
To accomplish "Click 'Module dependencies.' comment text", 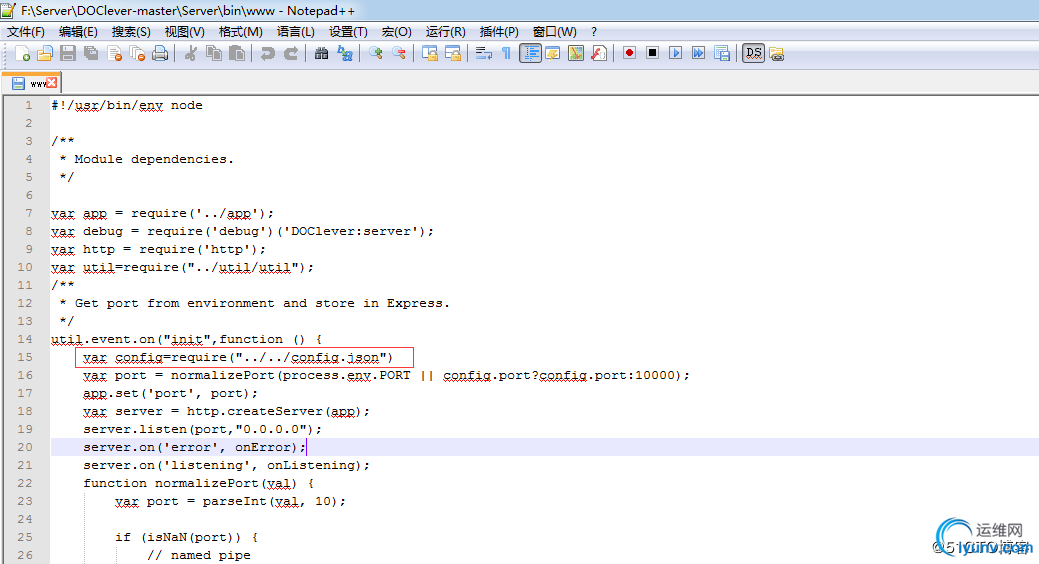I will [x=154, y=159].
